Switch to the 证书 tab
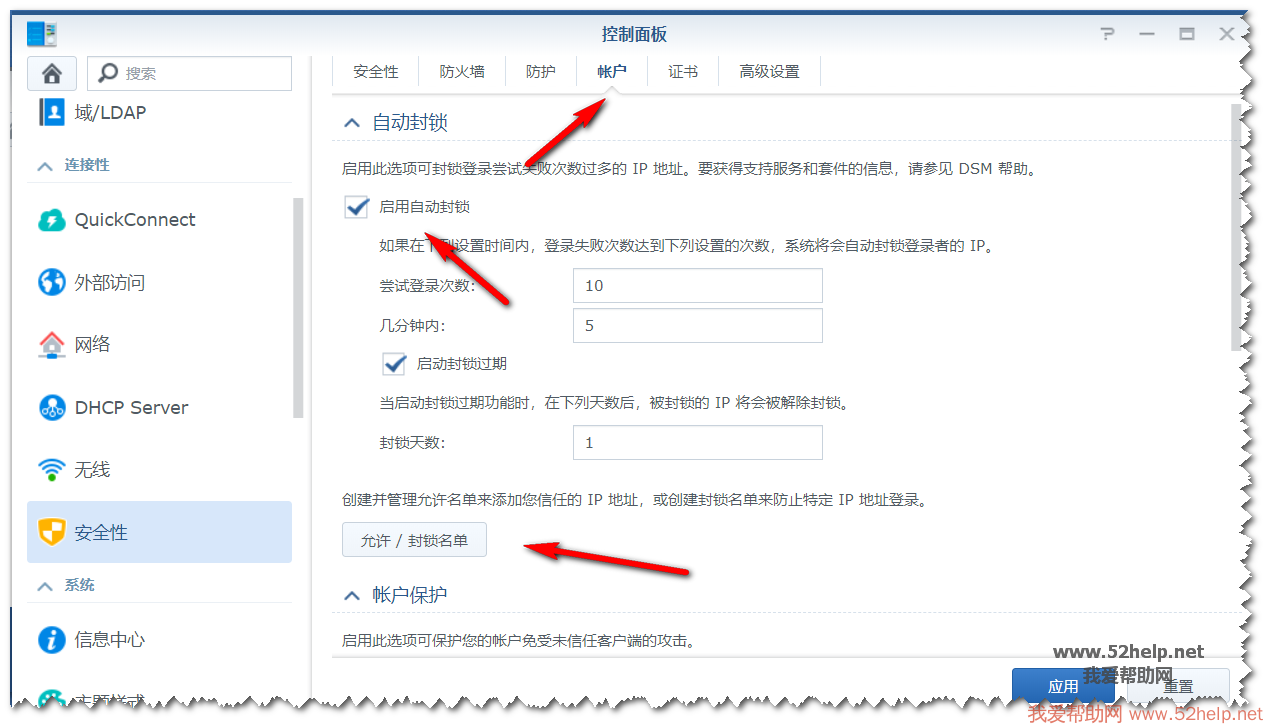1269x725 pixels. (683, 72)
